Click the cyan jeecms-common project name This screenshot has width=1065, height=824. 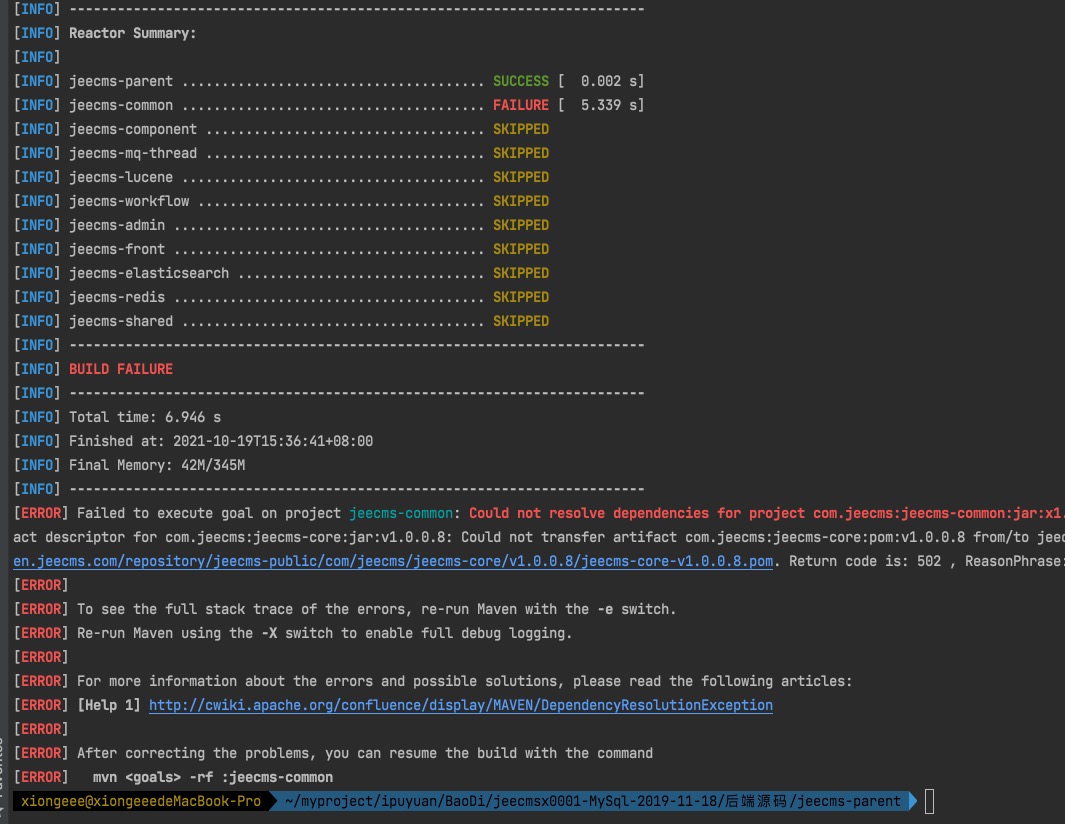click(x=400, y=513)
